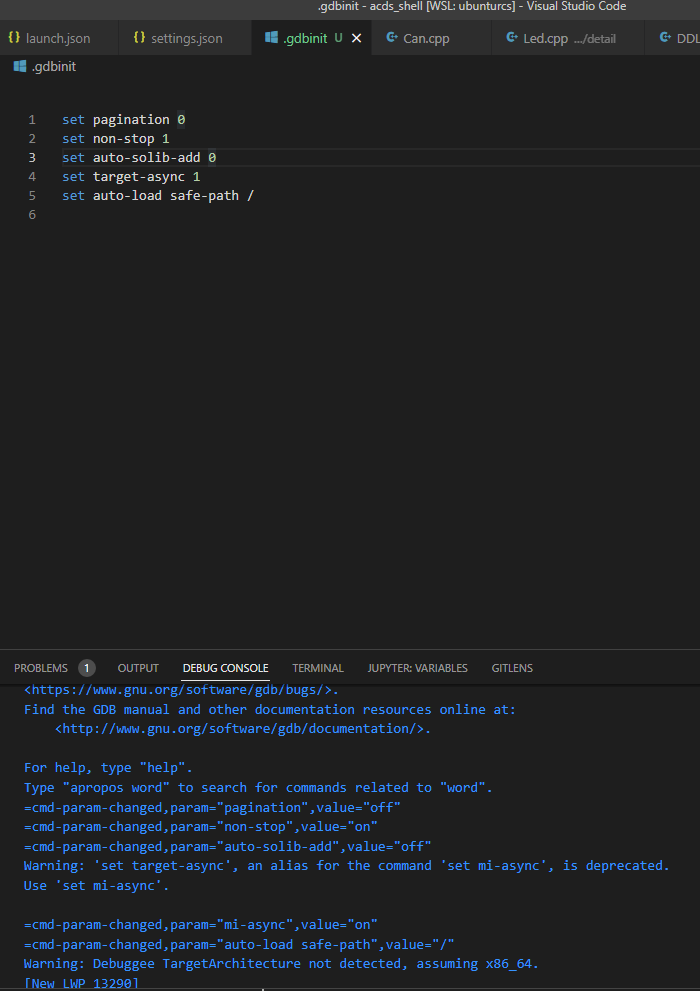Switch to the GitLens panel
This screenshot has width=700, height=991.
click(x=512, y=667)
